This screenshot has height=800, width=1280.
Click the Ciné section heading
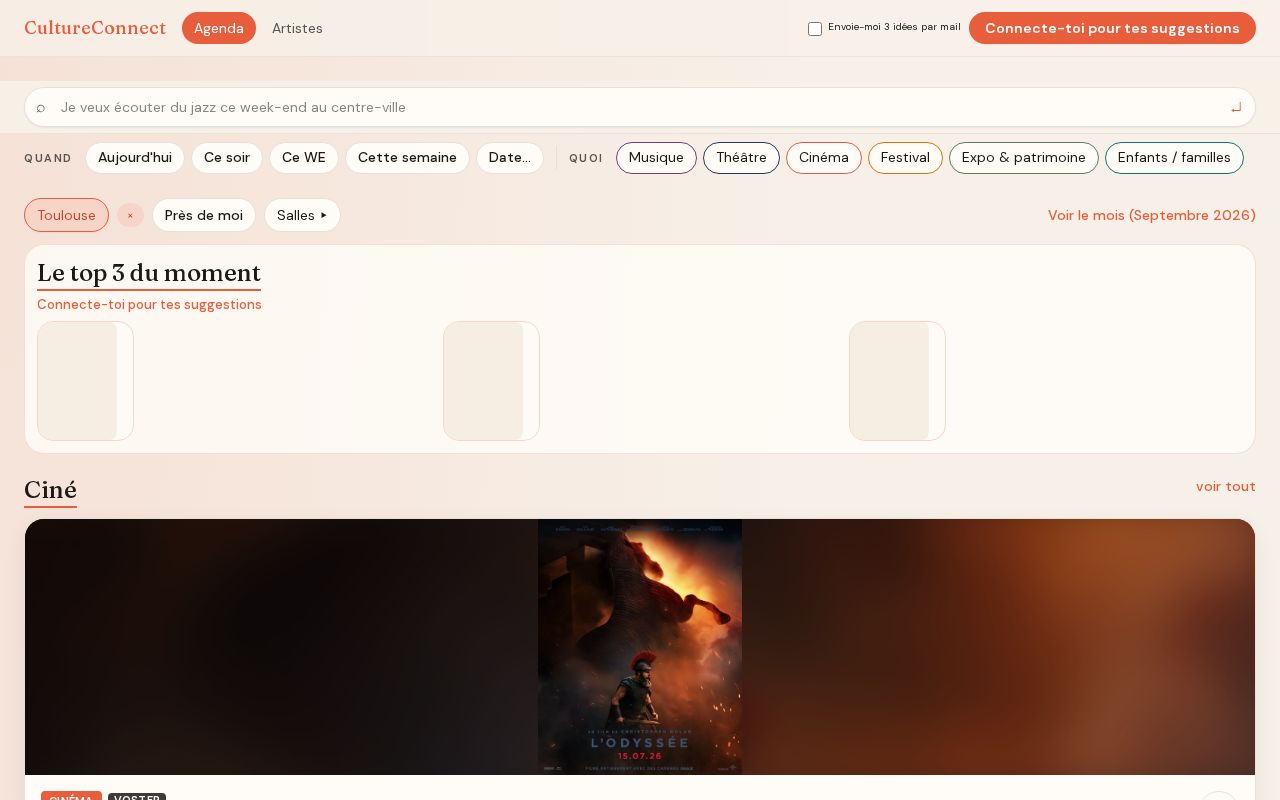coord(50,490)
